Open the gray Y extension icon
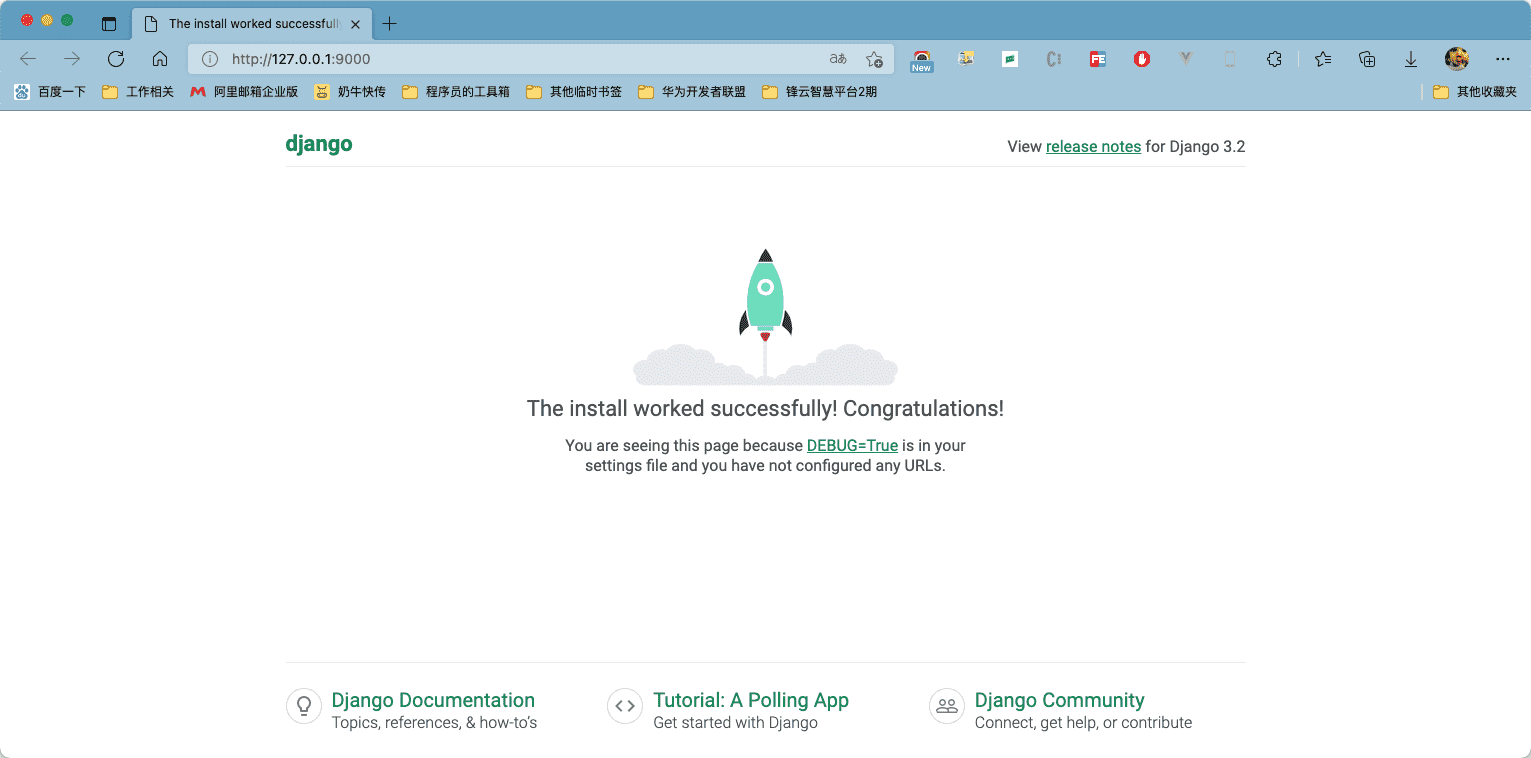 (x=1186, y=59)
